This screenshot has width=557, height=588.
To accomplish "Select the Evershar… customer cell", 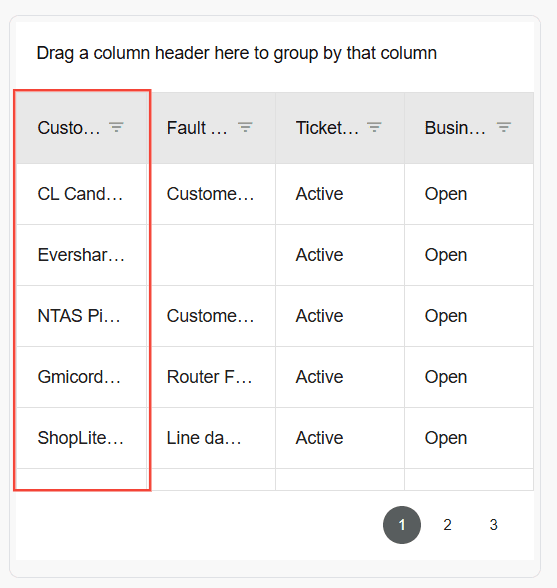I will pyautogui.click(x=81, y=255).
